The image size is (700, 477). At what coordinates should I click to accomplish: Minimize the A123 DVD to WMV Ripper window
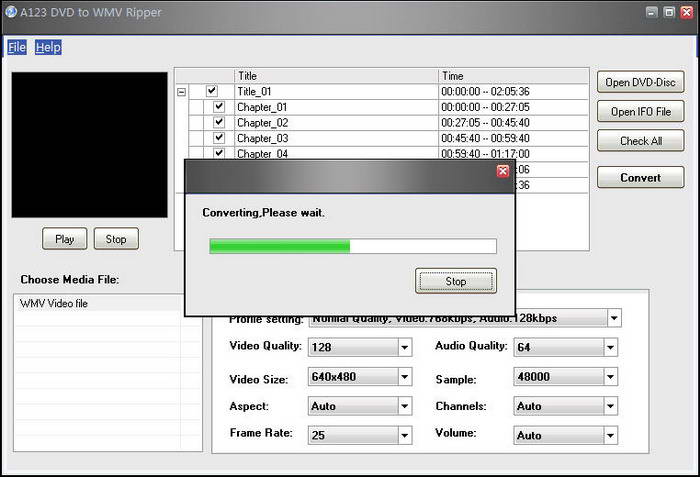[652, 12]
